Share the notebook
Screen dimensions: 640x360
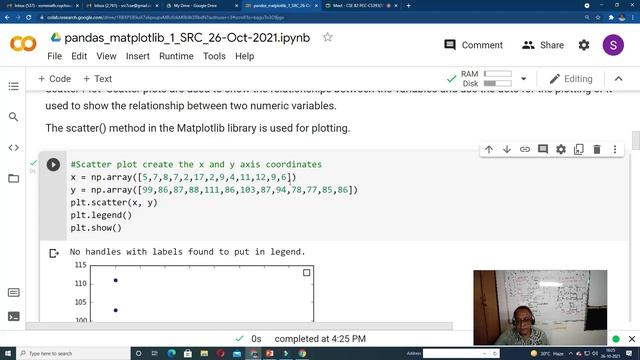543,45
